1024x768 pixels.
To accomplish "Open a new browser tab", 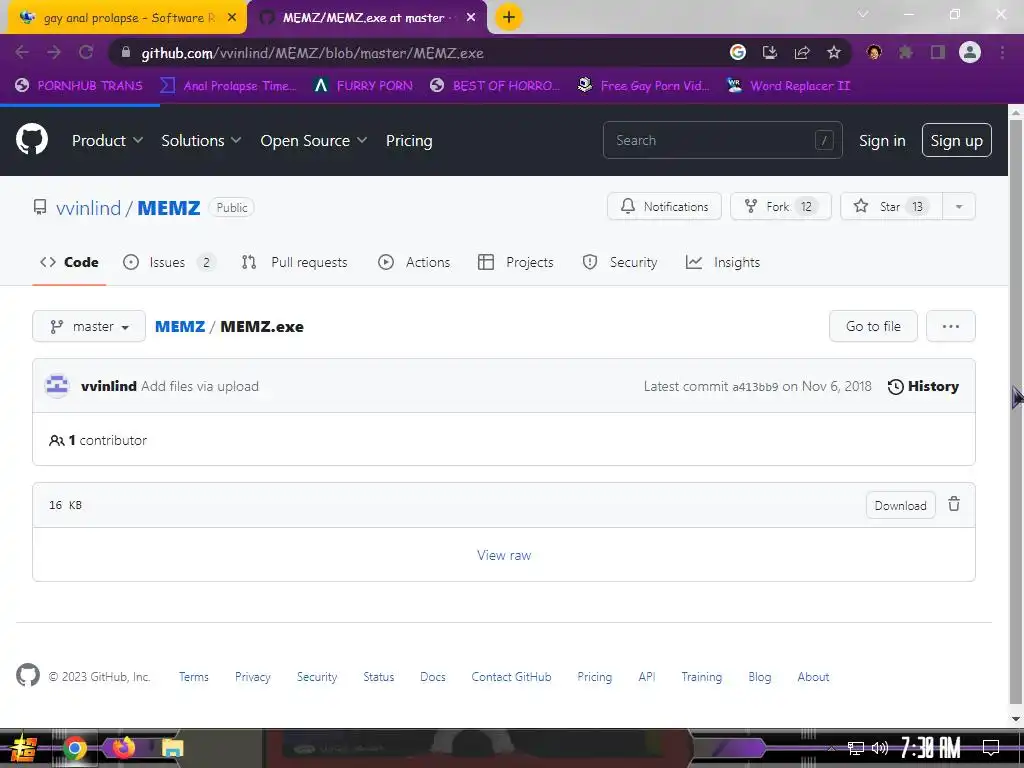I will click(x=509, y=17).
